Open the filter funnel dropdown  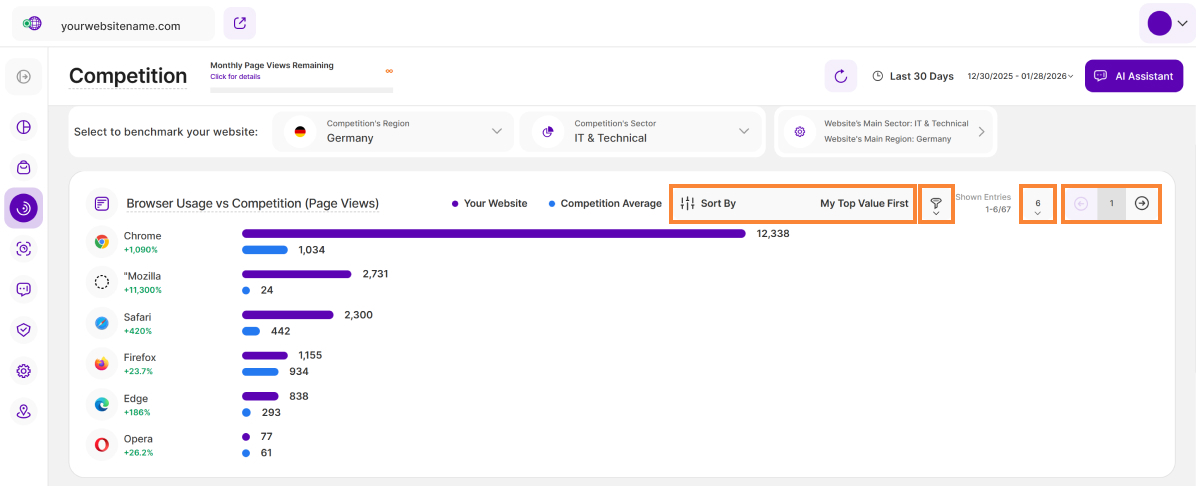click(x=936, y=204)
